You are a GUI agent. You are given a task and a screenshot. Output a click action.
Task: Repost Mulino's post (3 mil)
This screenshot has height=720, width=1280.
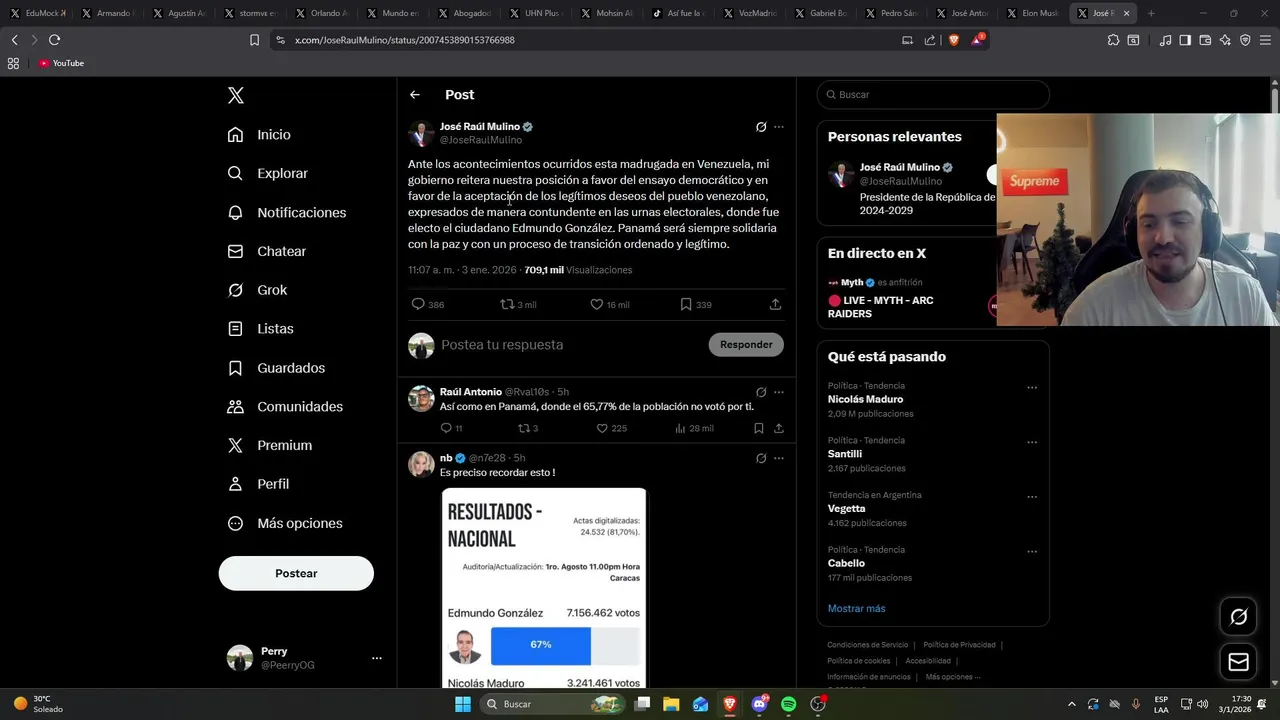tap(518, 304)
